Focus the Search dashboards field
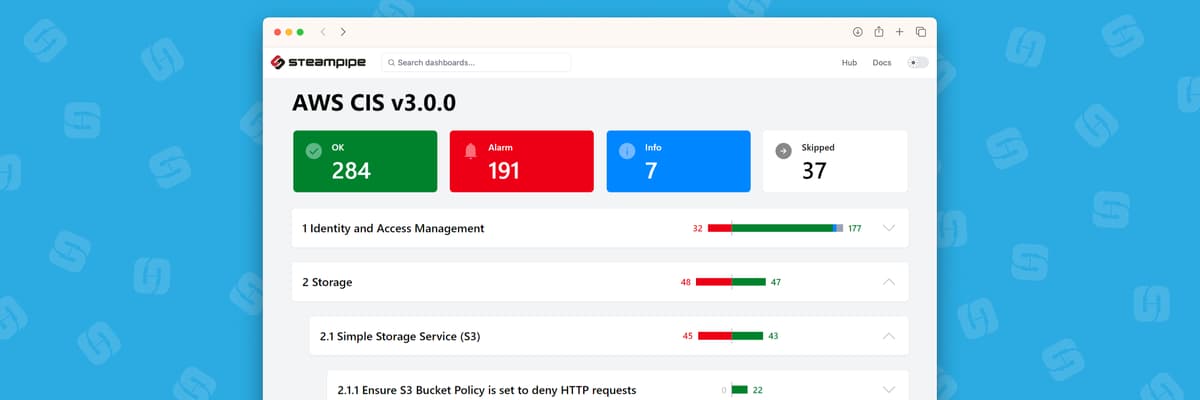 click(x=476, y=62)
